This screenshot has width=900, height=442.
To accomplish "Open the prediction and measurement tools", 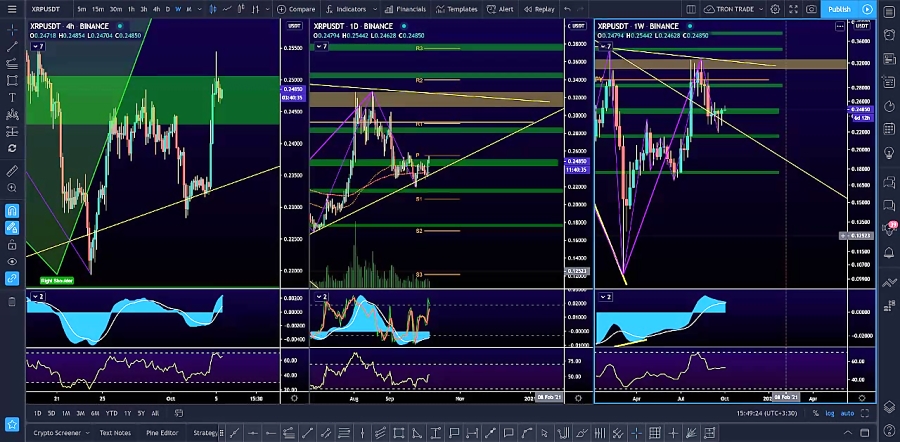I will point(12,131).
